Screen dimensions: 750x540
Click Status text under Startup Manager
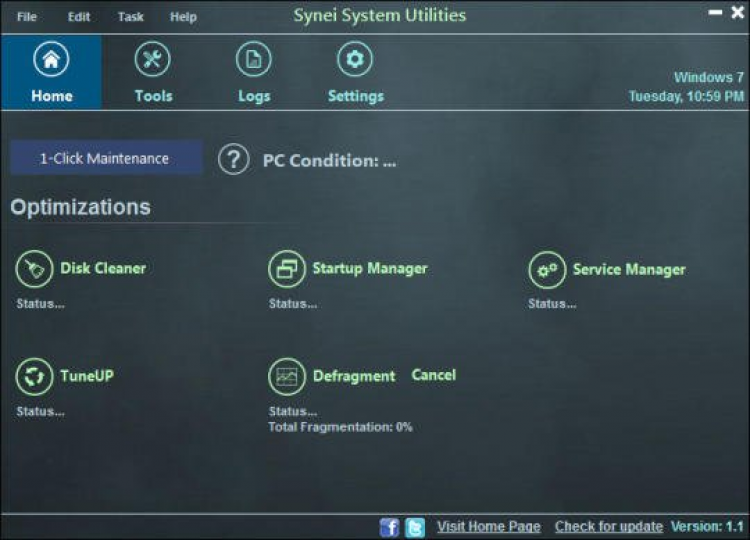[x=293, y=304]
